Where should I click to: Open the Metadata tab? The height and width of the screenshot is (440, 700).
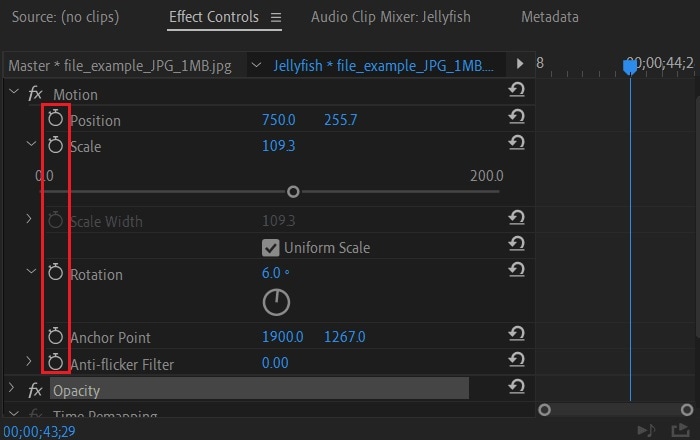pos(549,17)
